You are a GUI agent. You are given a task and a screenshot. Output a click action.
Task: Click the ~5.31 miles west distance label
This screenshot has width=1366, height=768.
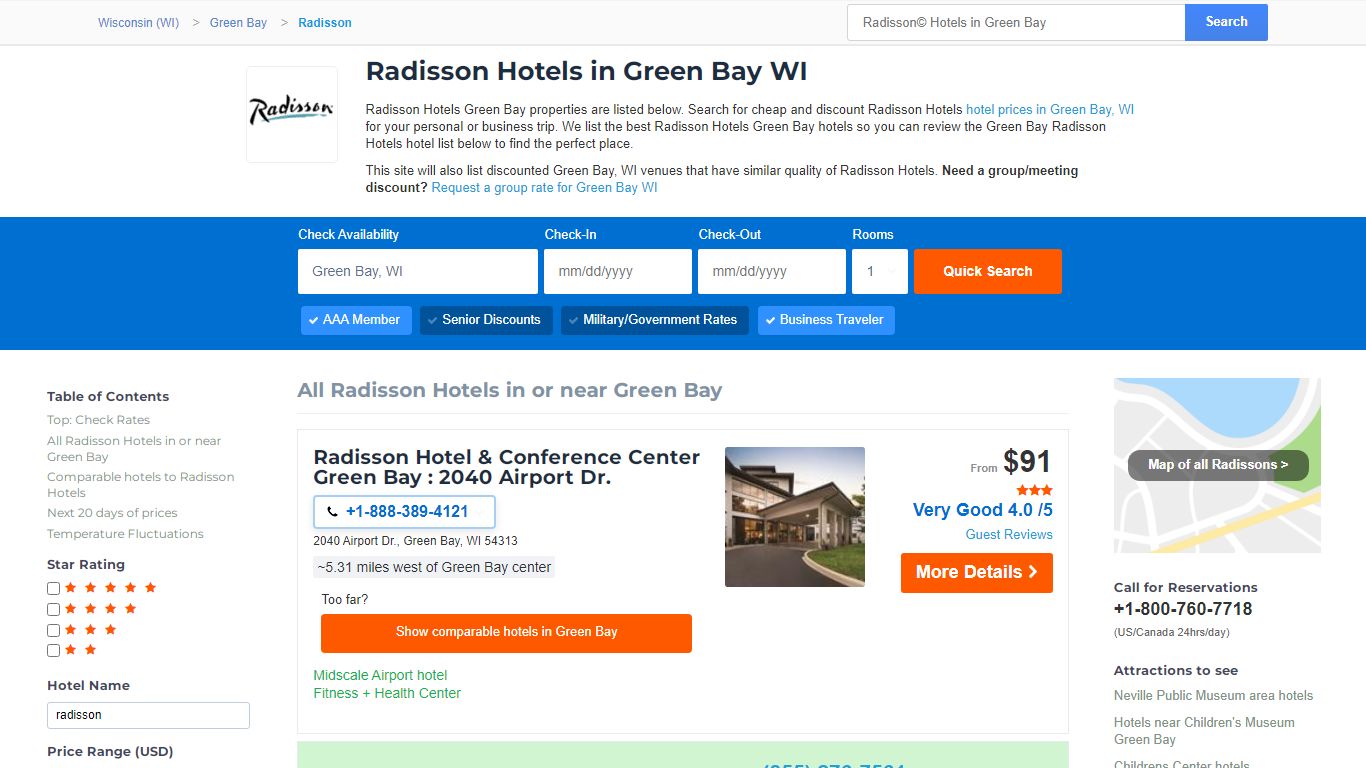coord(434,567)
